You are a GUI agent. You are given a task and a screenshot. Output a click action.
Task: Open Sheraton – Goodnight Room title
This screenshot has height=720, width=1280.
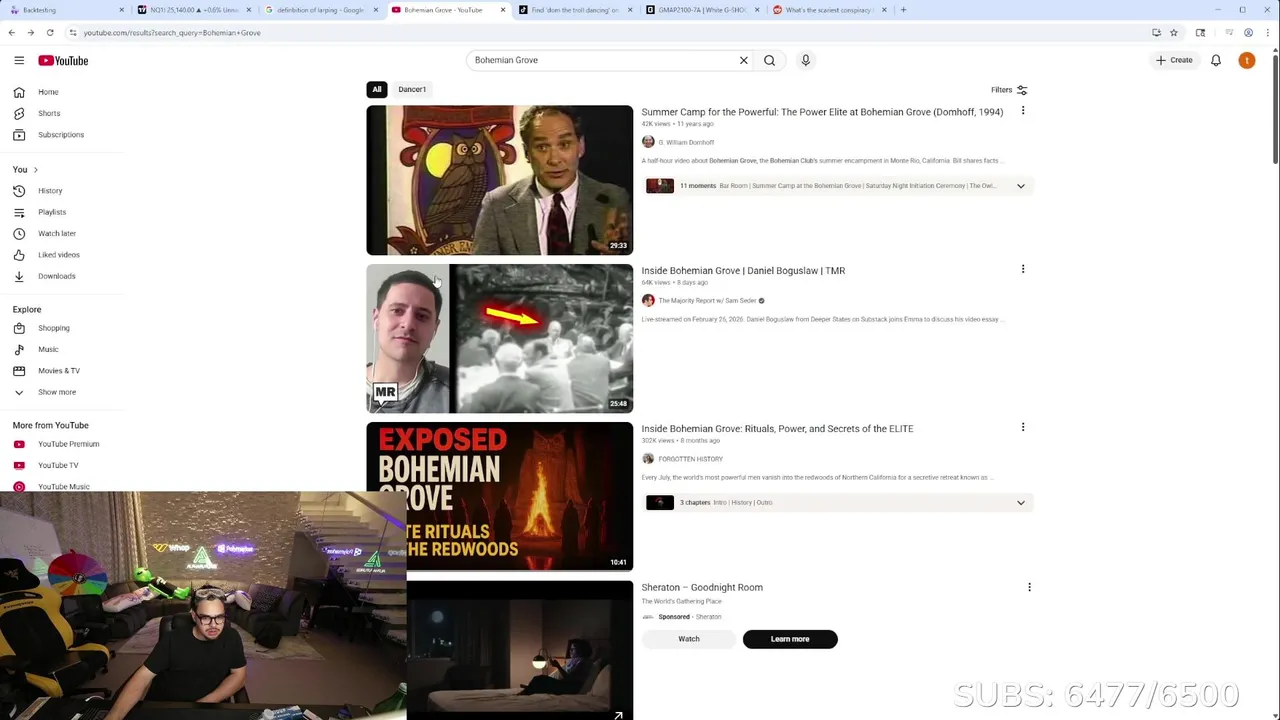coord(702,587)
